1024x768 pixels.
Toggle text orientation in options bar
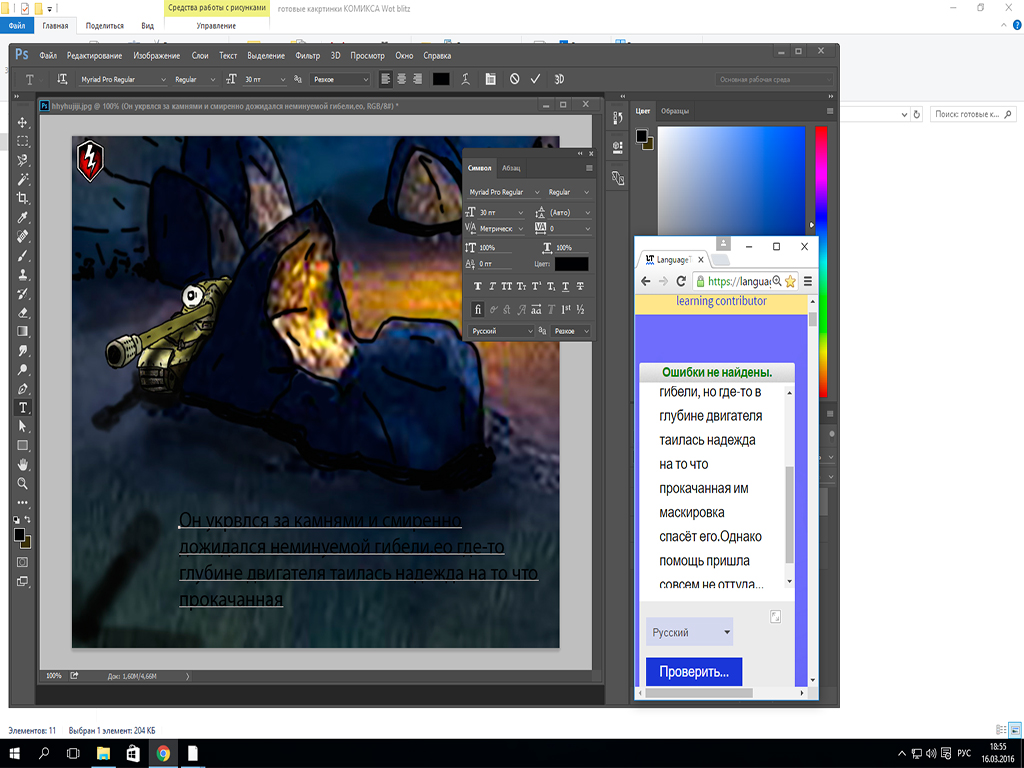pos(62,79)
